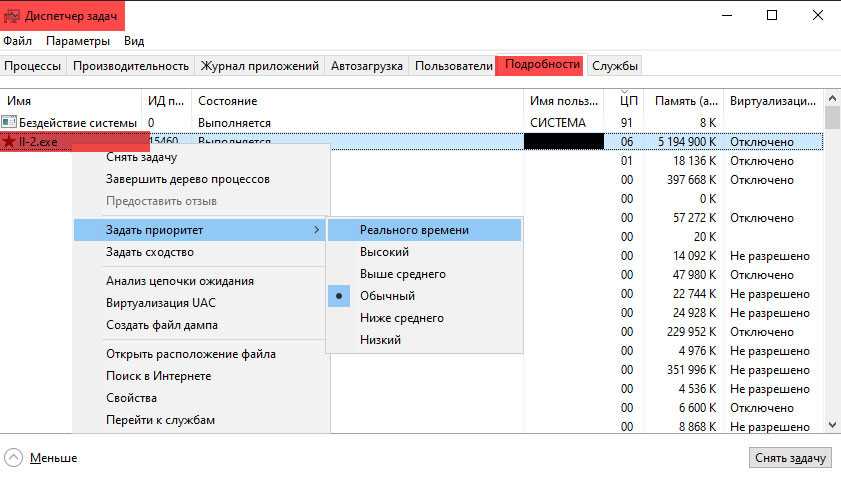
Task: Click the Меньше circle arrow icon
Action: pyautogui.click(x=14, y=457)
